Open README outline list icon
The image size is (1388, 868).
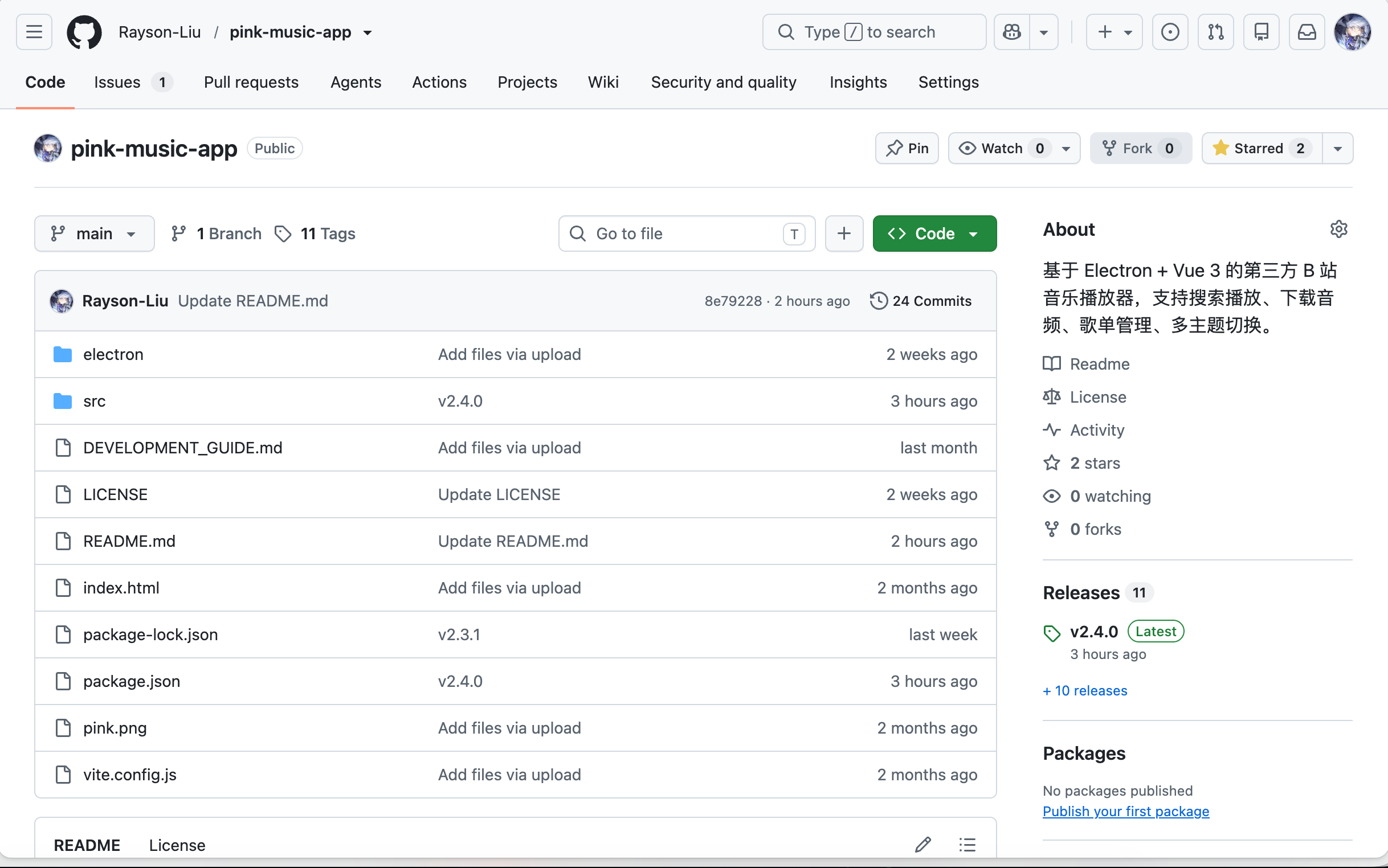[967, 845]
